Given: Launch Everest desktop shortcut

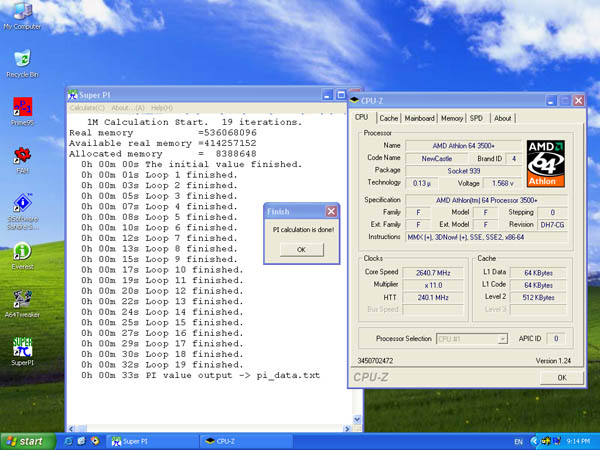Looking at the screenshot, I should click(22, 256).
